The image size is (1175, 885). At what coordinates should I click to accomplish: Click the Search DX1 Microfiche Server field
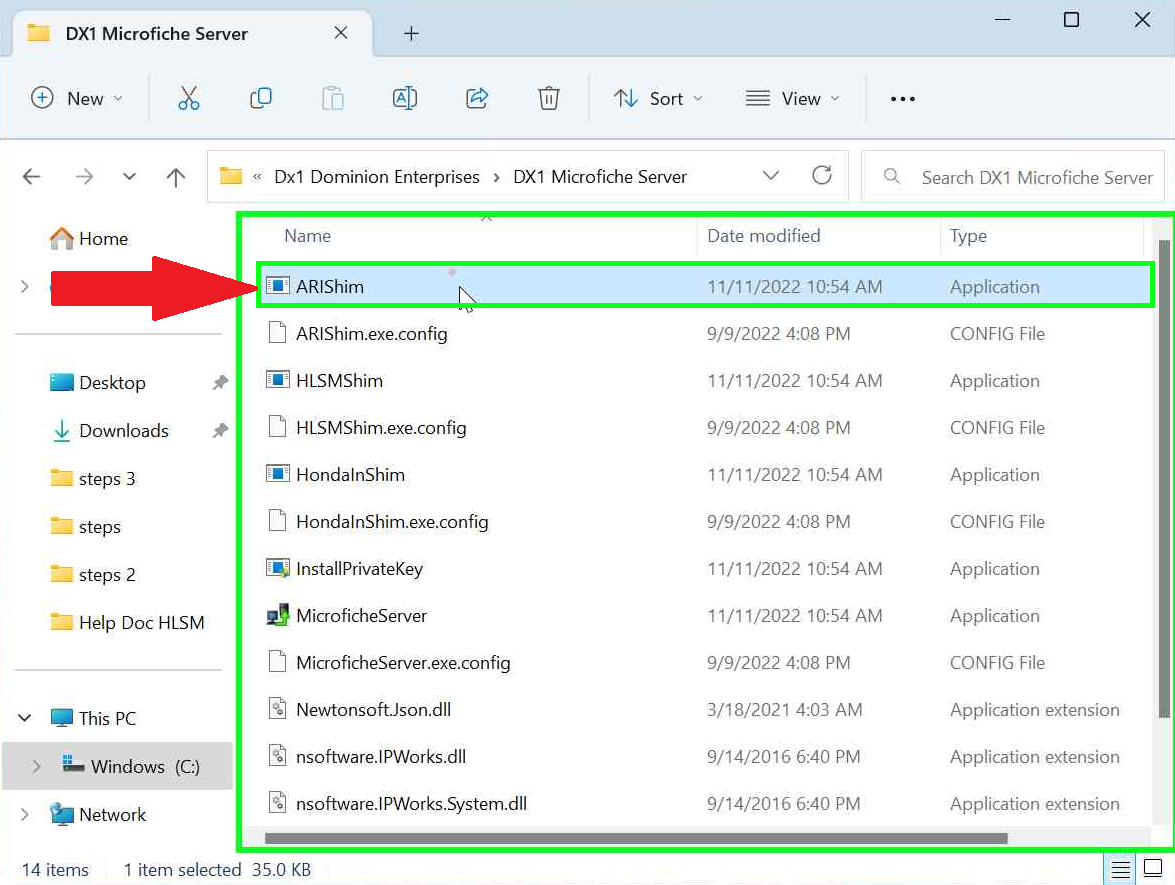(x=1012, y=177)
